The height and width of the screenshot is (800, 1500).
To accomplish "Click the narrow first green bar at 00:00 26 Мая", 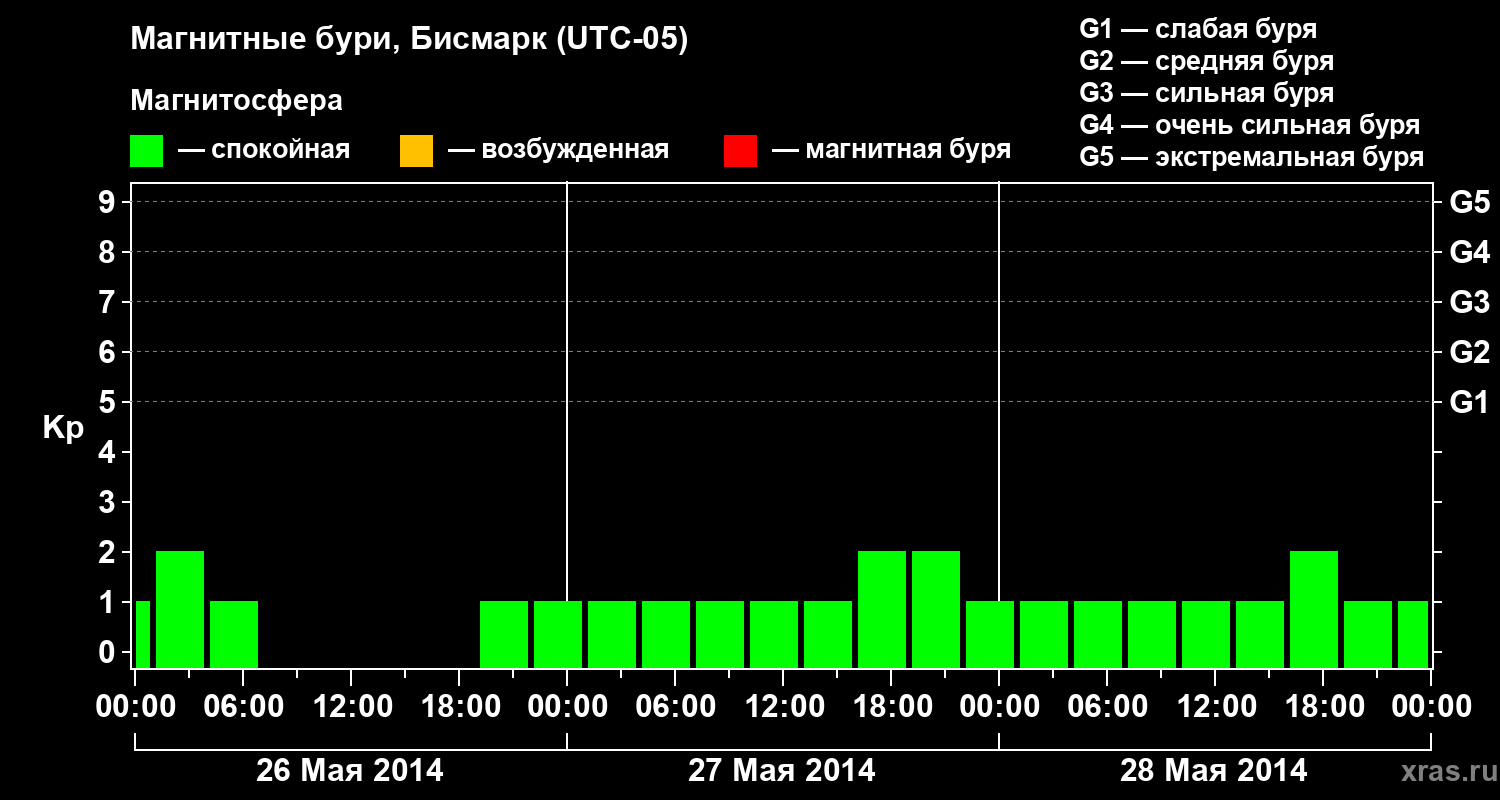I will pyautogui.click(x=142, y=634).
